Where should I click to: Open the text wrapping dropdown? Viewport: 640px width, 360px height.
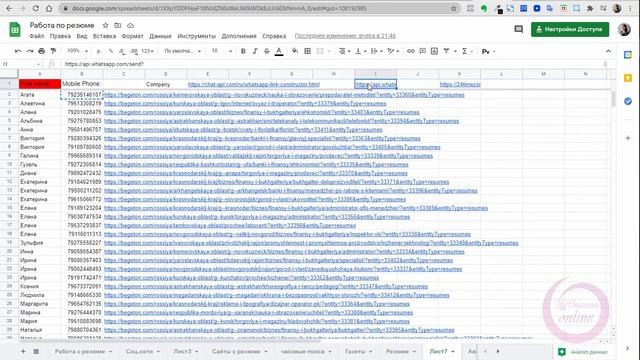(376, 51)
